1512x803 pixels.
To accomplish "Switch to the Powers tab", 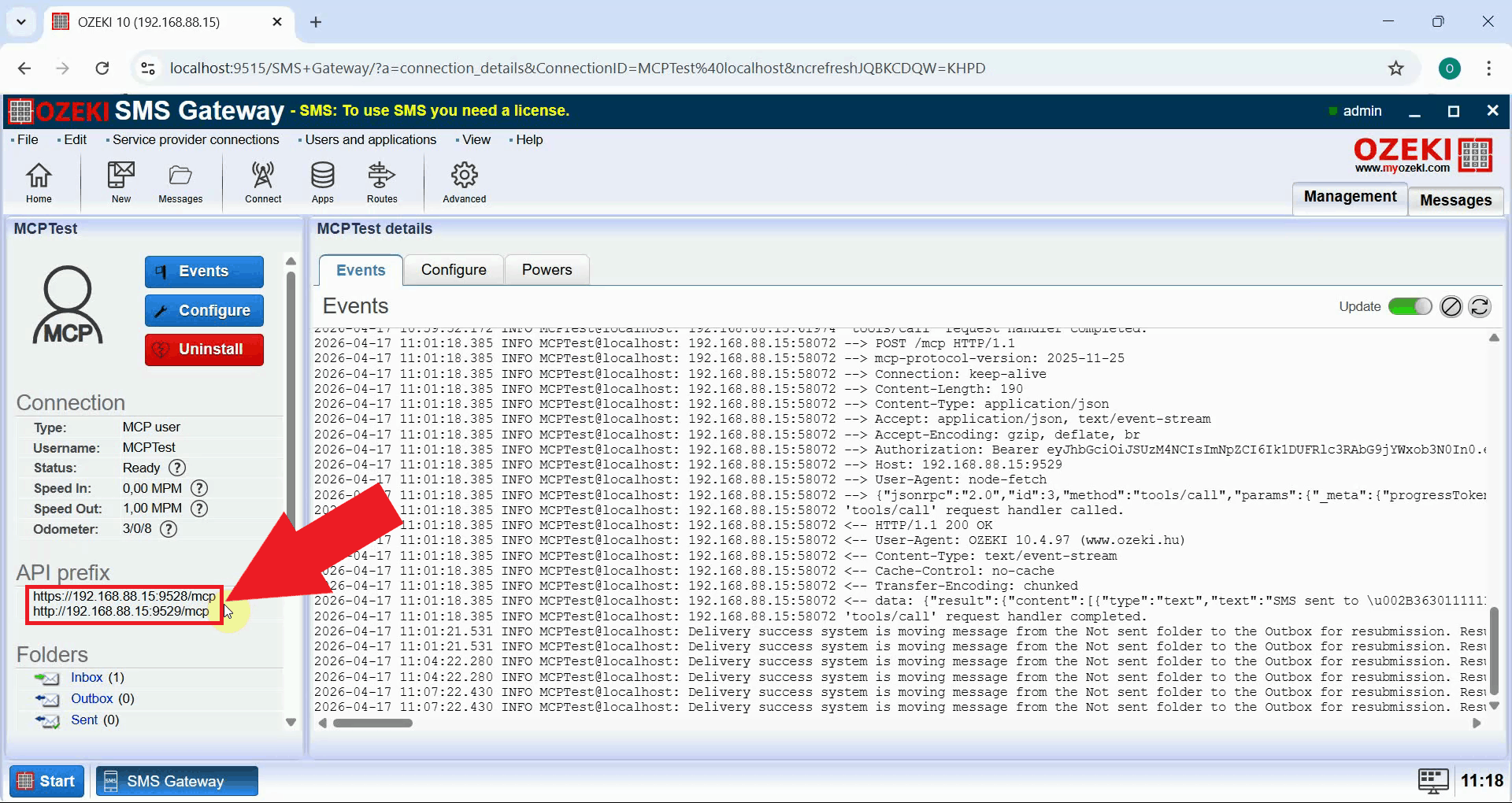I will [x=547, y=269].
